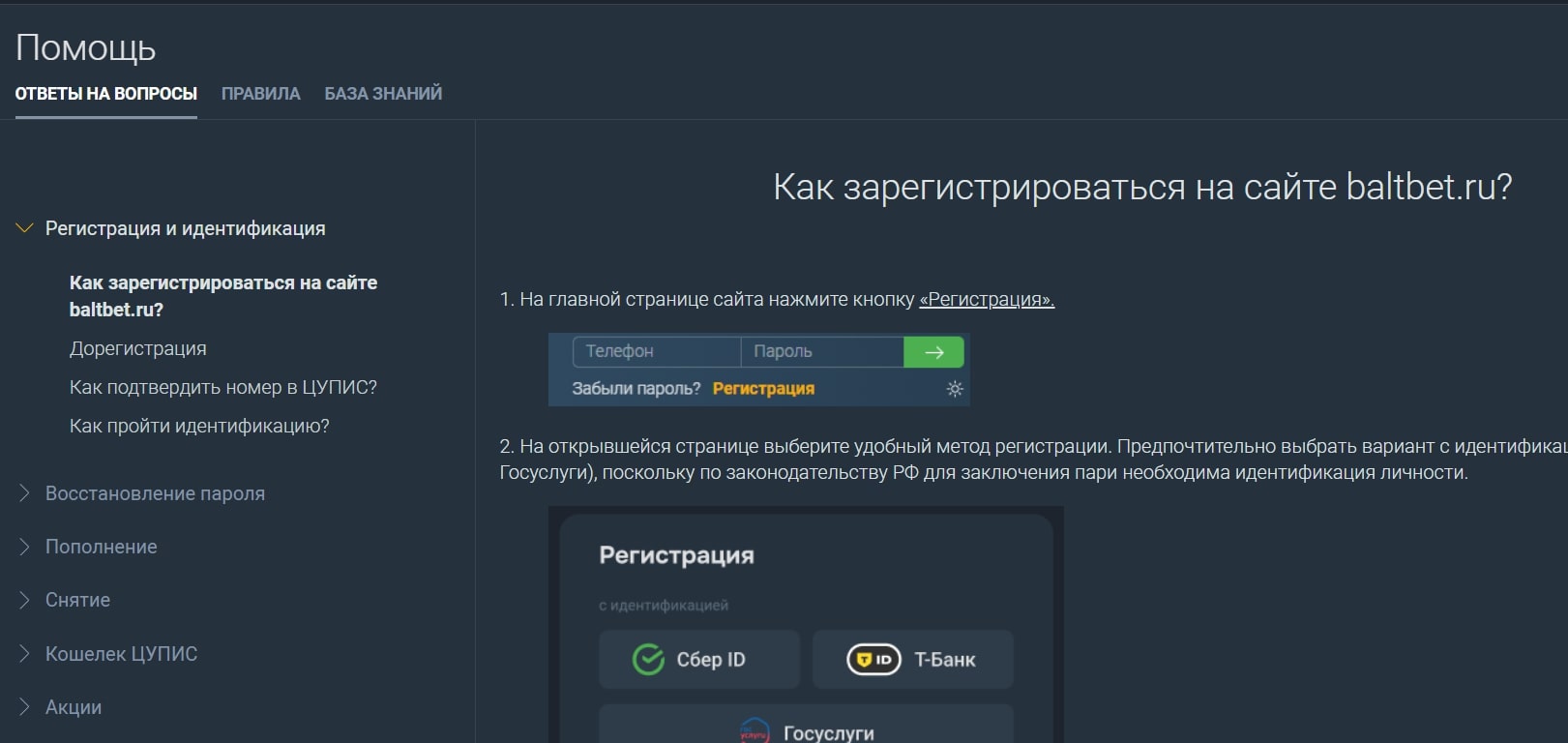
Task: Click the Госуслуги logo icon
Action: click(754, 731)
